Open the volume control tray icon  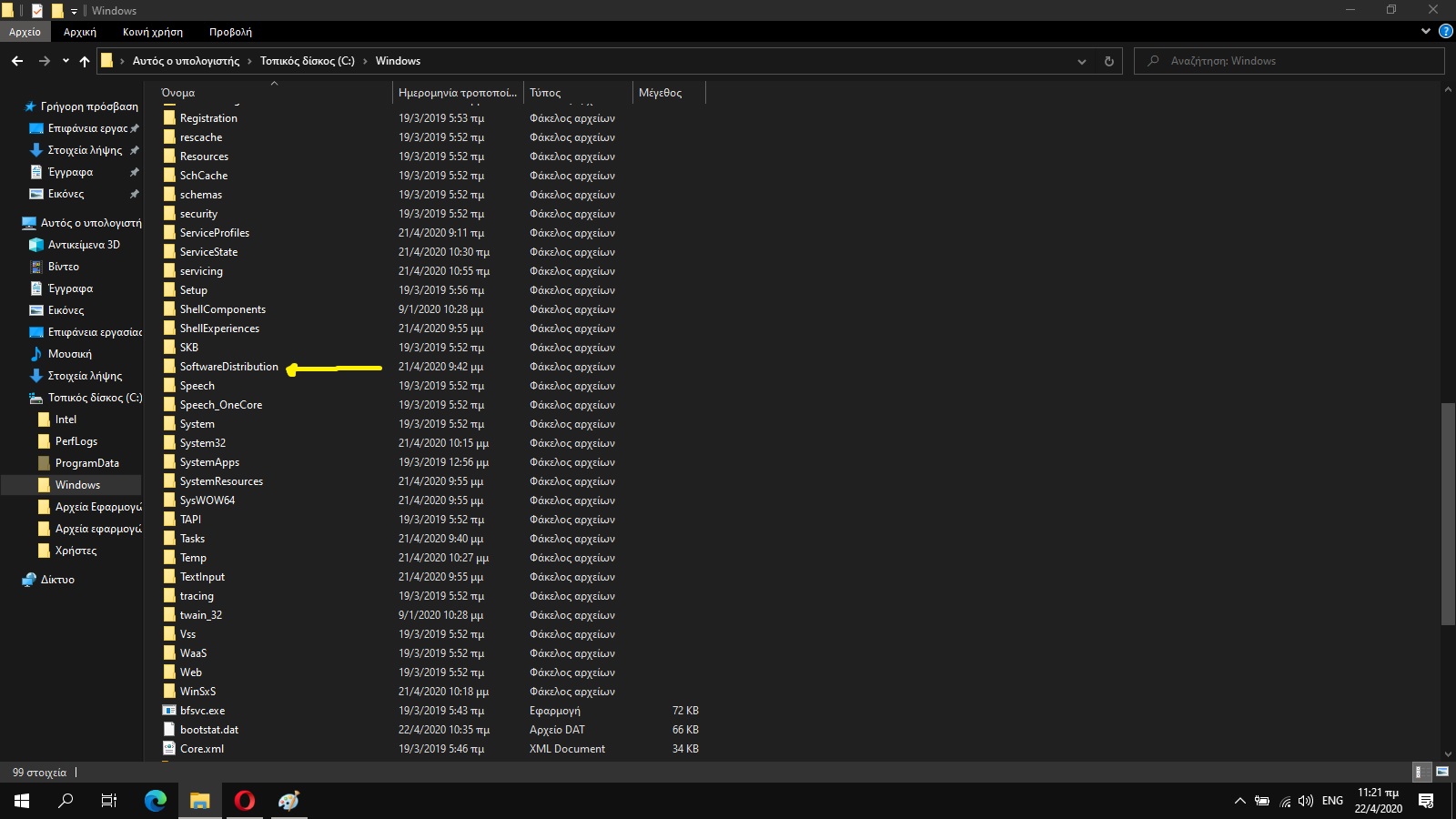click(x=1306, y=801)
